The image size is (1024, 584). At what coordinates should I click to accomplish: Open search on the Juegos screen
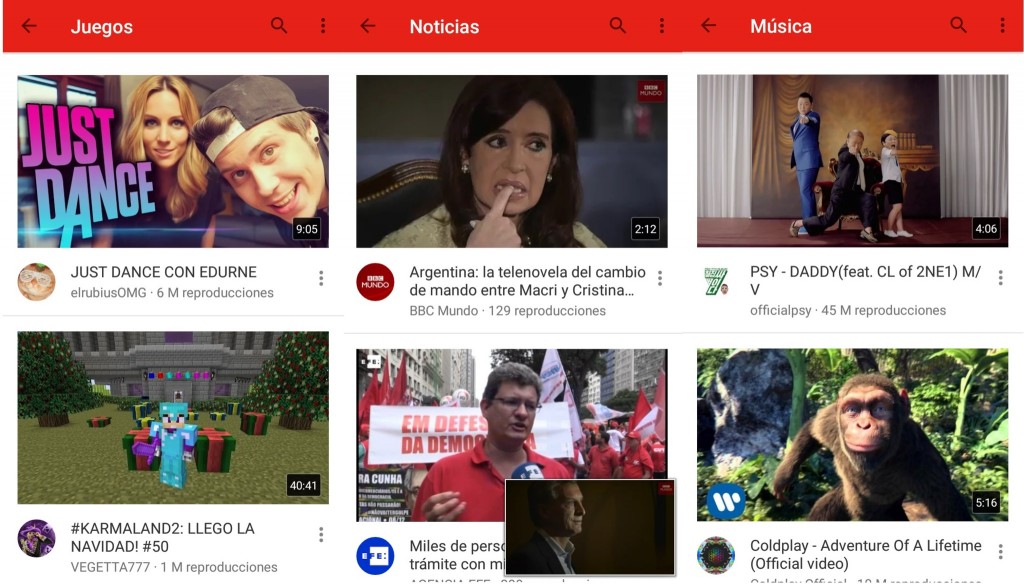279,26
